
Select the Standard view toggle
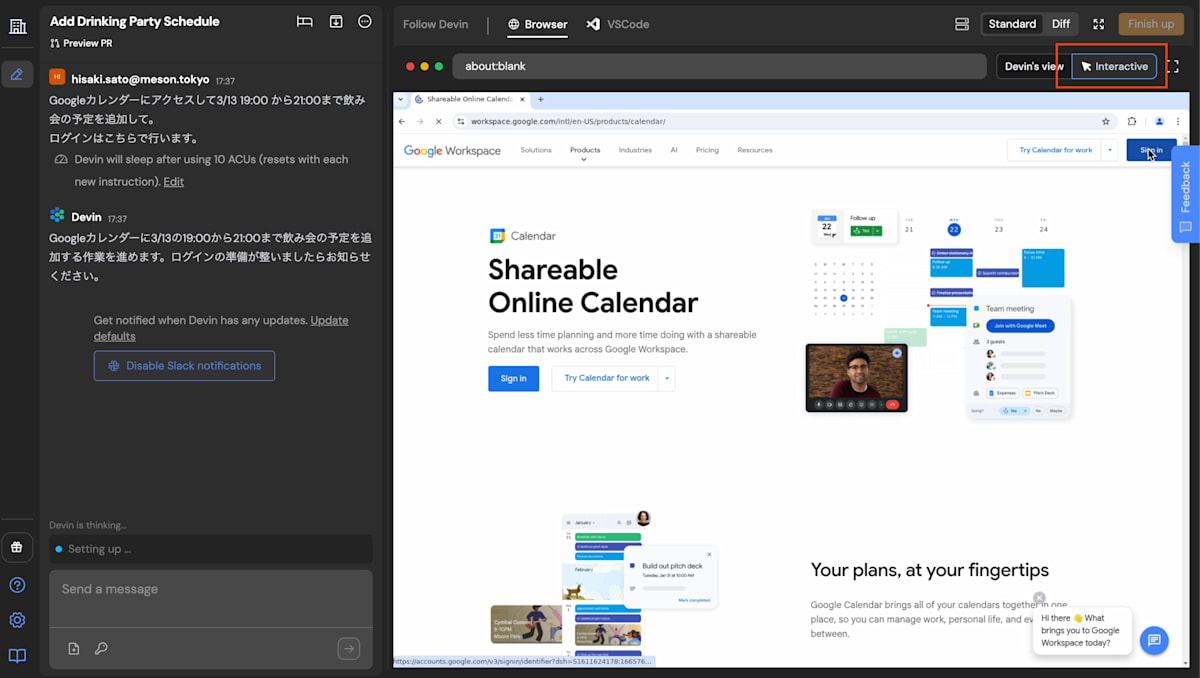[x=1012, y=24]
